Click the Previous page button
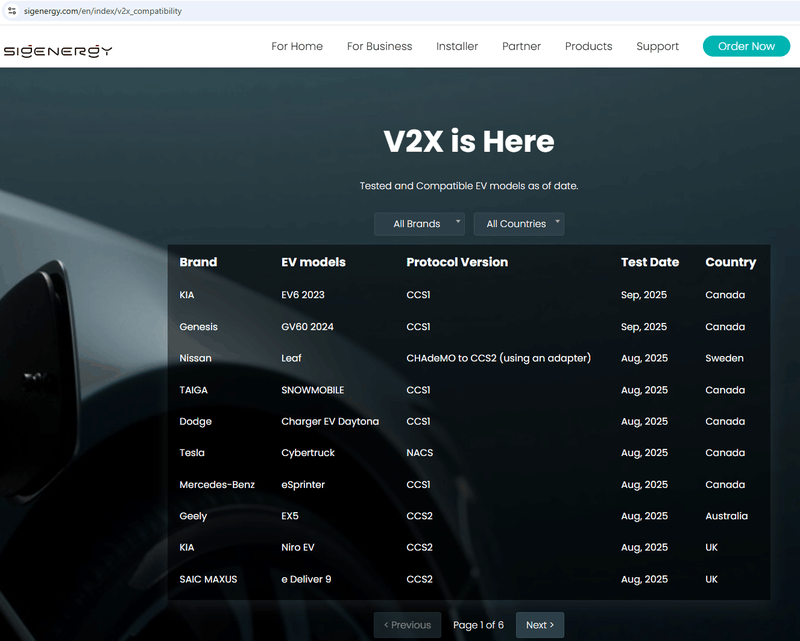Image resolution: width=800 pixels, height=641 pixels. [407, 625]
